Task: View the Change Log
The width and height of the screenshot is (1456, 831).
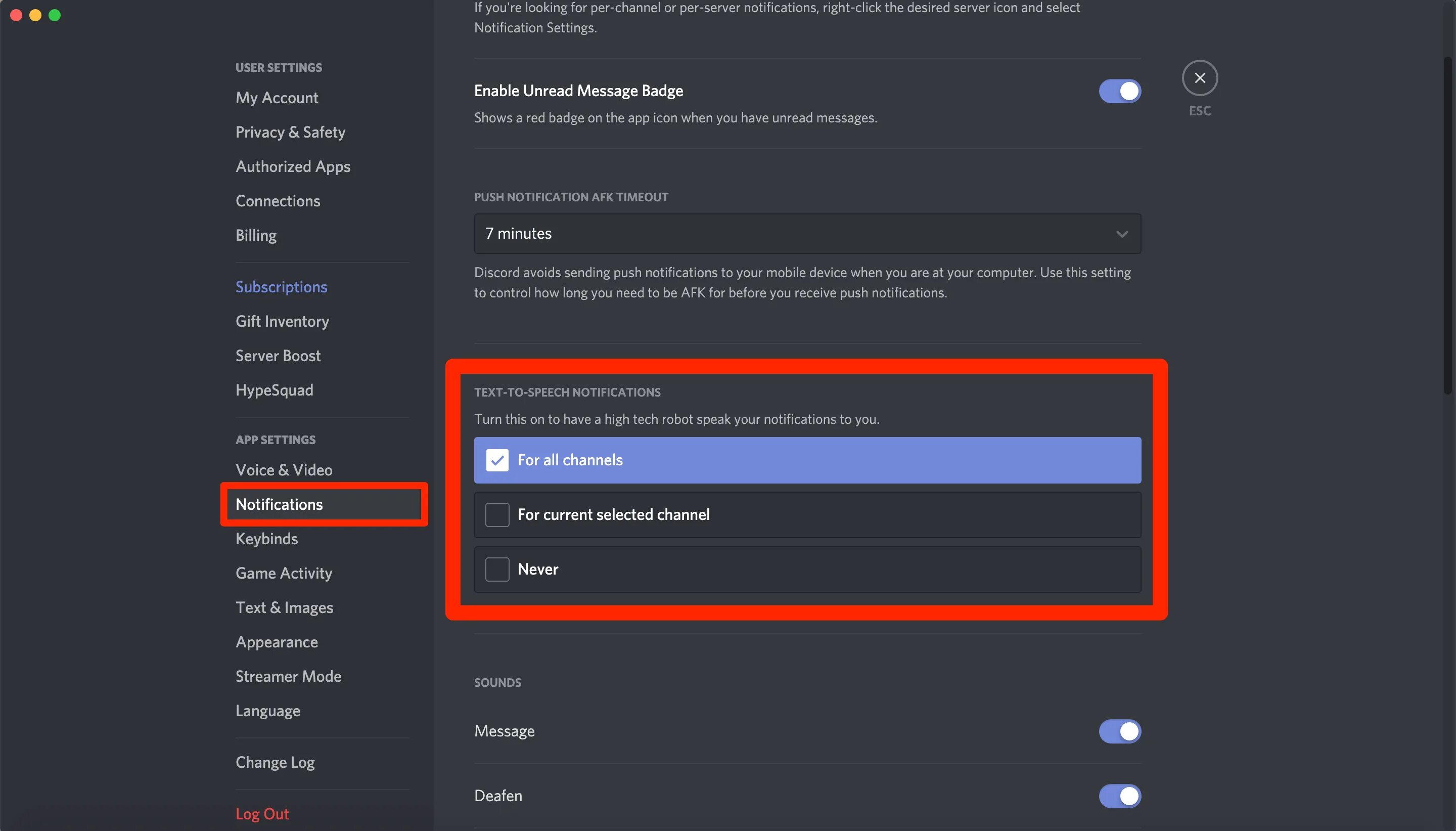Action: (275, 763)
